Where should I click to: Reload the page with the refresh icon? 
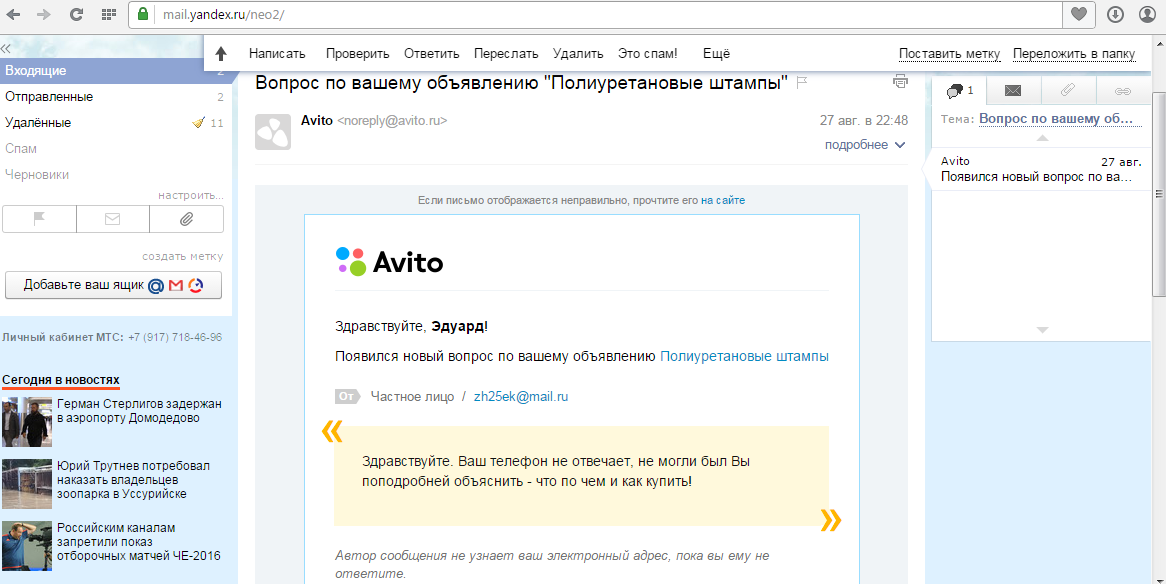(x=76, y=14)
